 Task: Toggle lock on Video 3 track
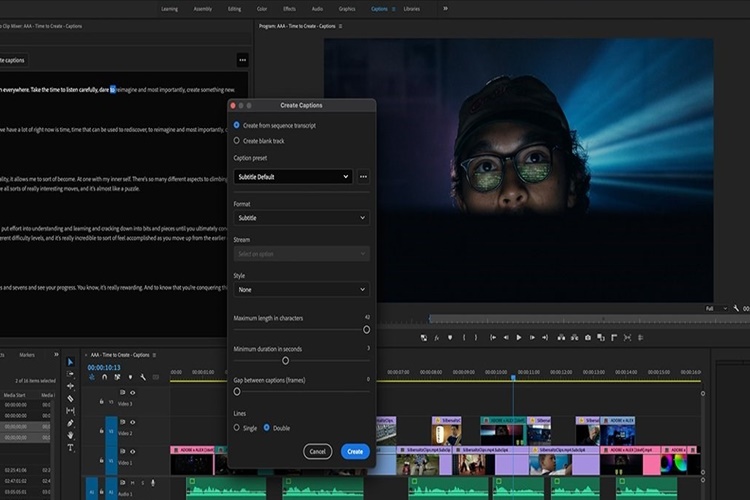pyautogui.click(x=101, y=401)
